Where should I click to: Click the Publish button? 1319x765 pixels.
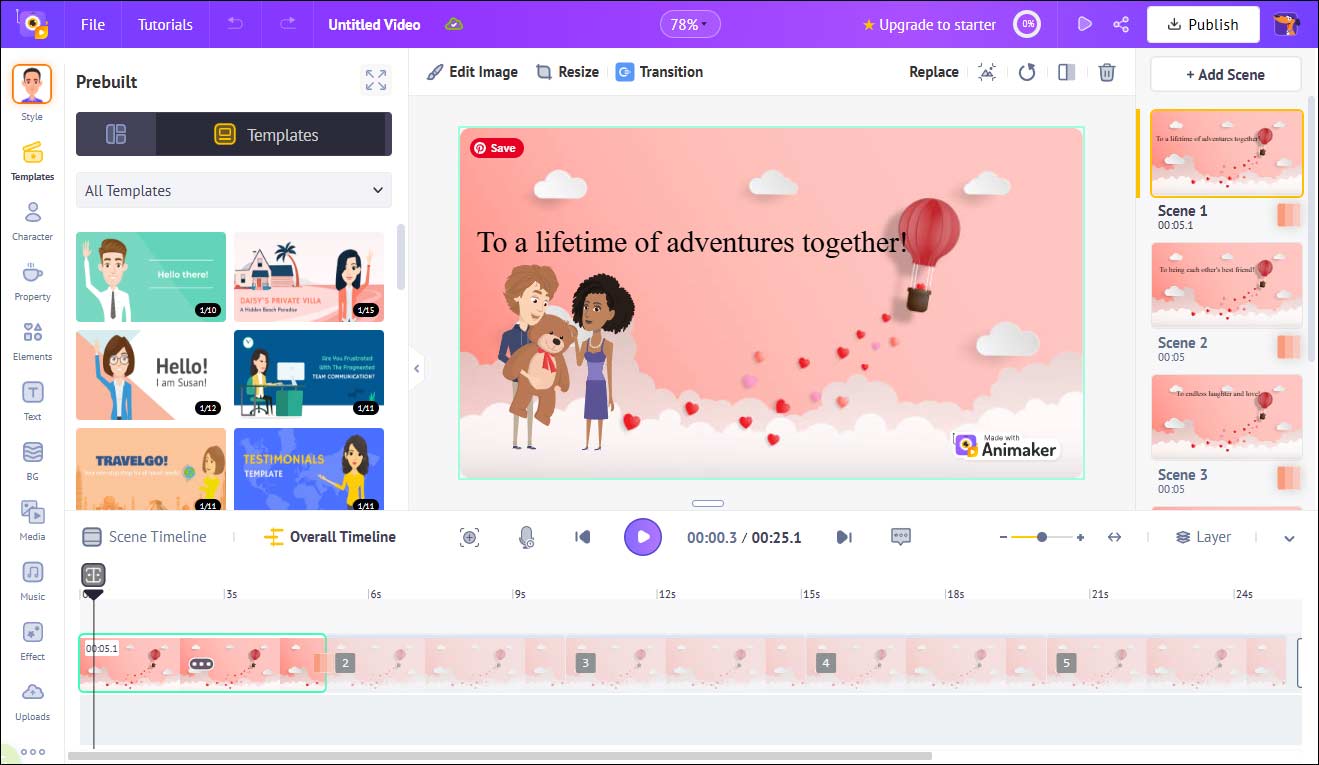click(1203, 23)
